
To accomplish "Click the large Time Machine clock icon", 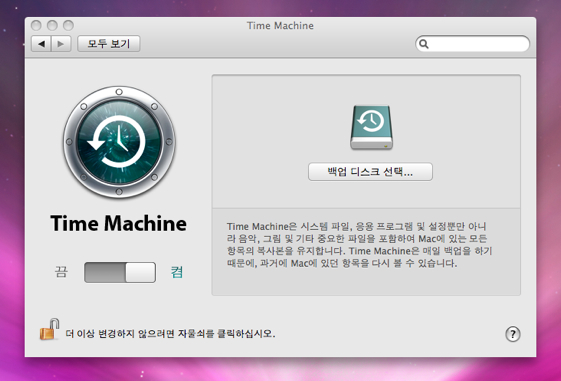I will click(119, 142).
